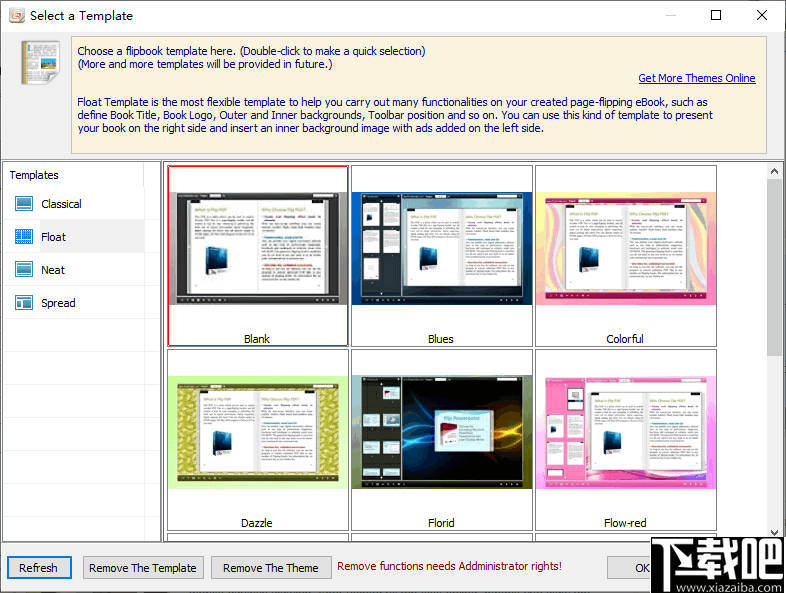The image size is (786, 593).
Task: Click the flipbook document icon in the header
Action: pyautogui.click(x=40, y=63)
